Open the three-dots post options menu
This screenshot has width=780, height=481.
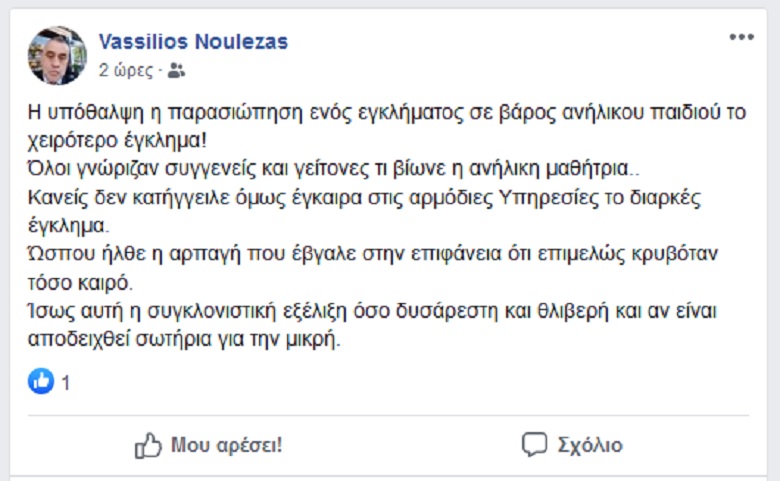pyautogui.click(x=742, y=37)
